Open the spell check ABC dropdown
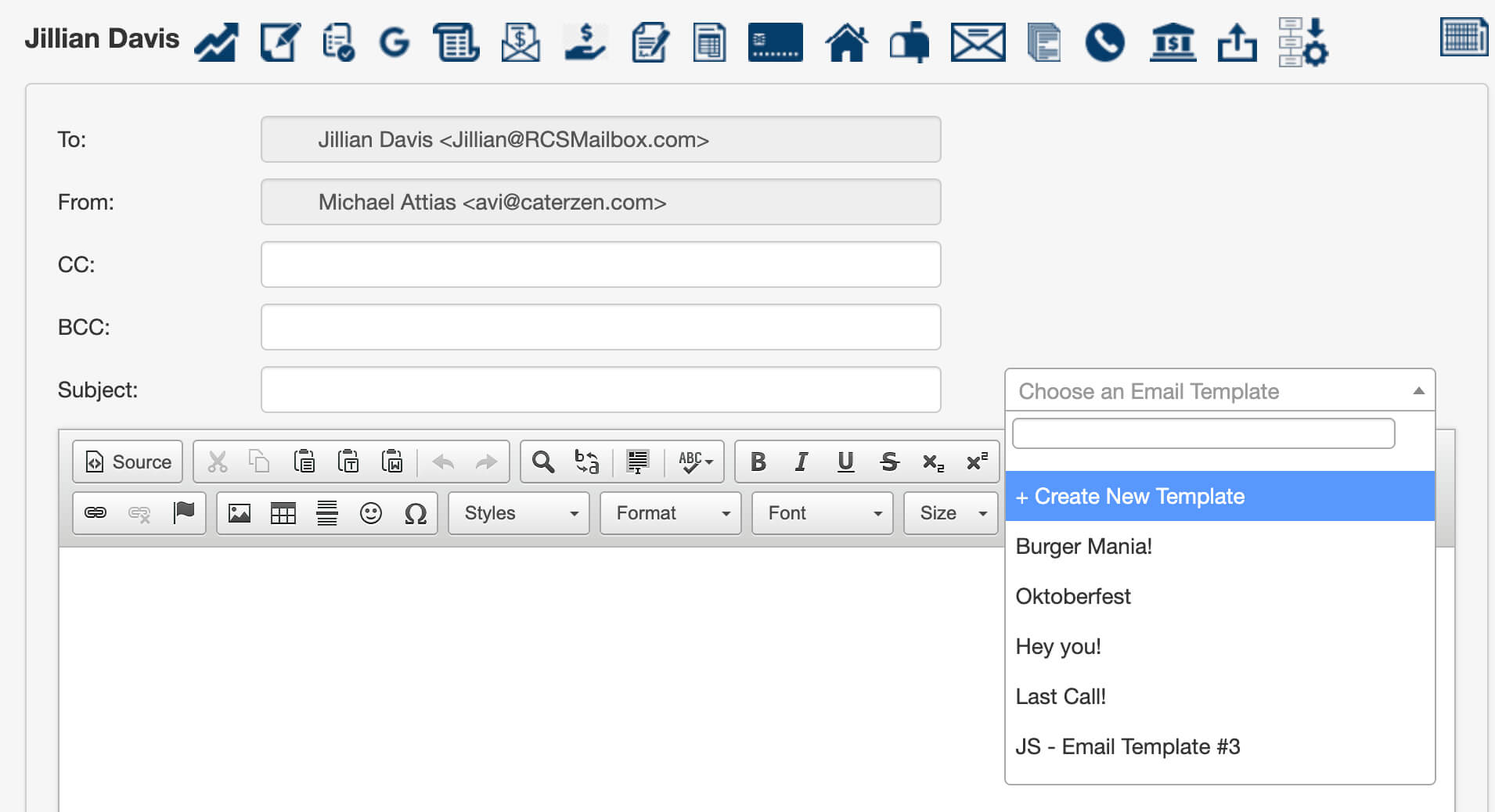The width and height of the screenshot is (1495, 812). click(x=696, y=462)
